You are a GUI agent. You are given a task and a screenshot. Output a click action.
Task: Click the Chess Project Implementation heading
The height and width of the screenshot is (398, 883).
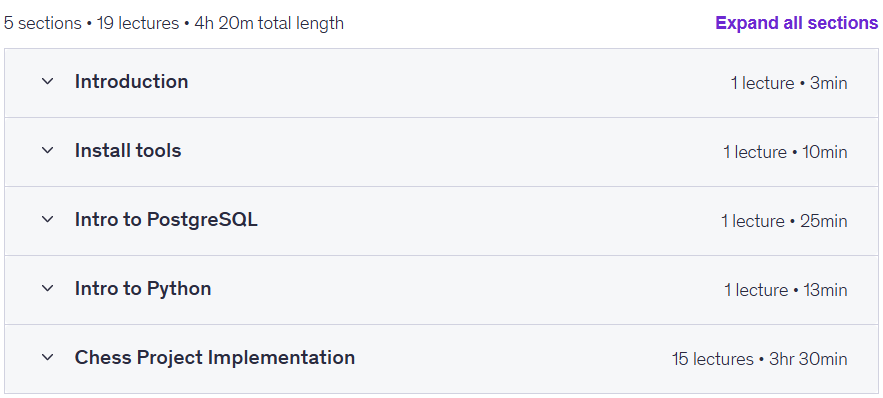215,357
